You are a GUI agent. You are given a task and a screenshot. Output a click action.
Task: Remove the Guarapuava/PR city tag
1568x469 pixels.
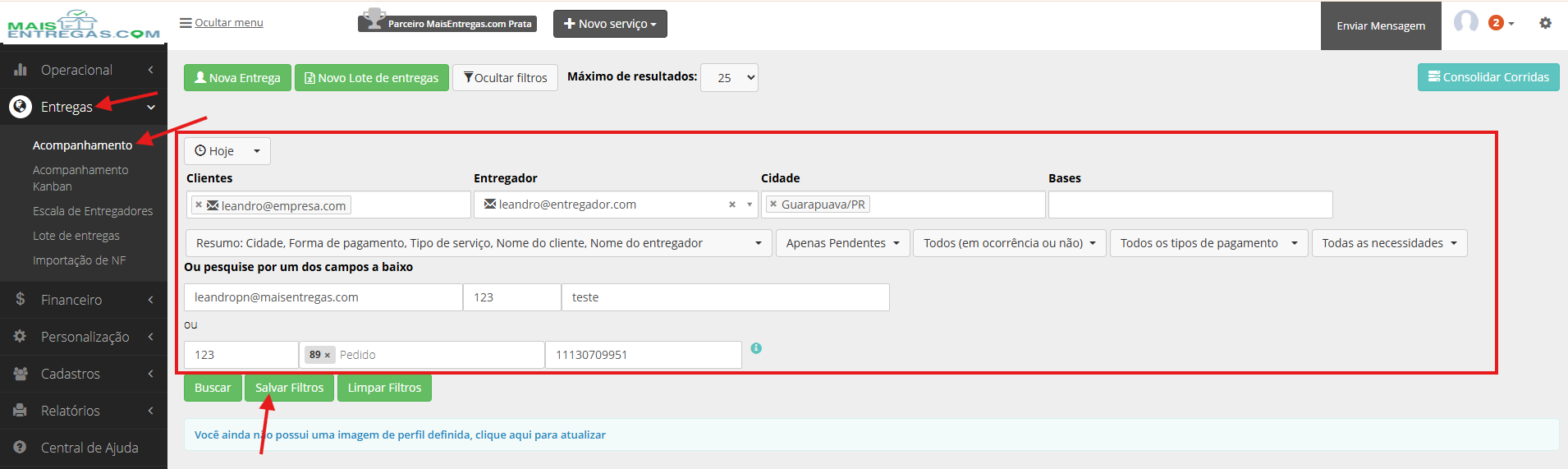pos(773,204)
